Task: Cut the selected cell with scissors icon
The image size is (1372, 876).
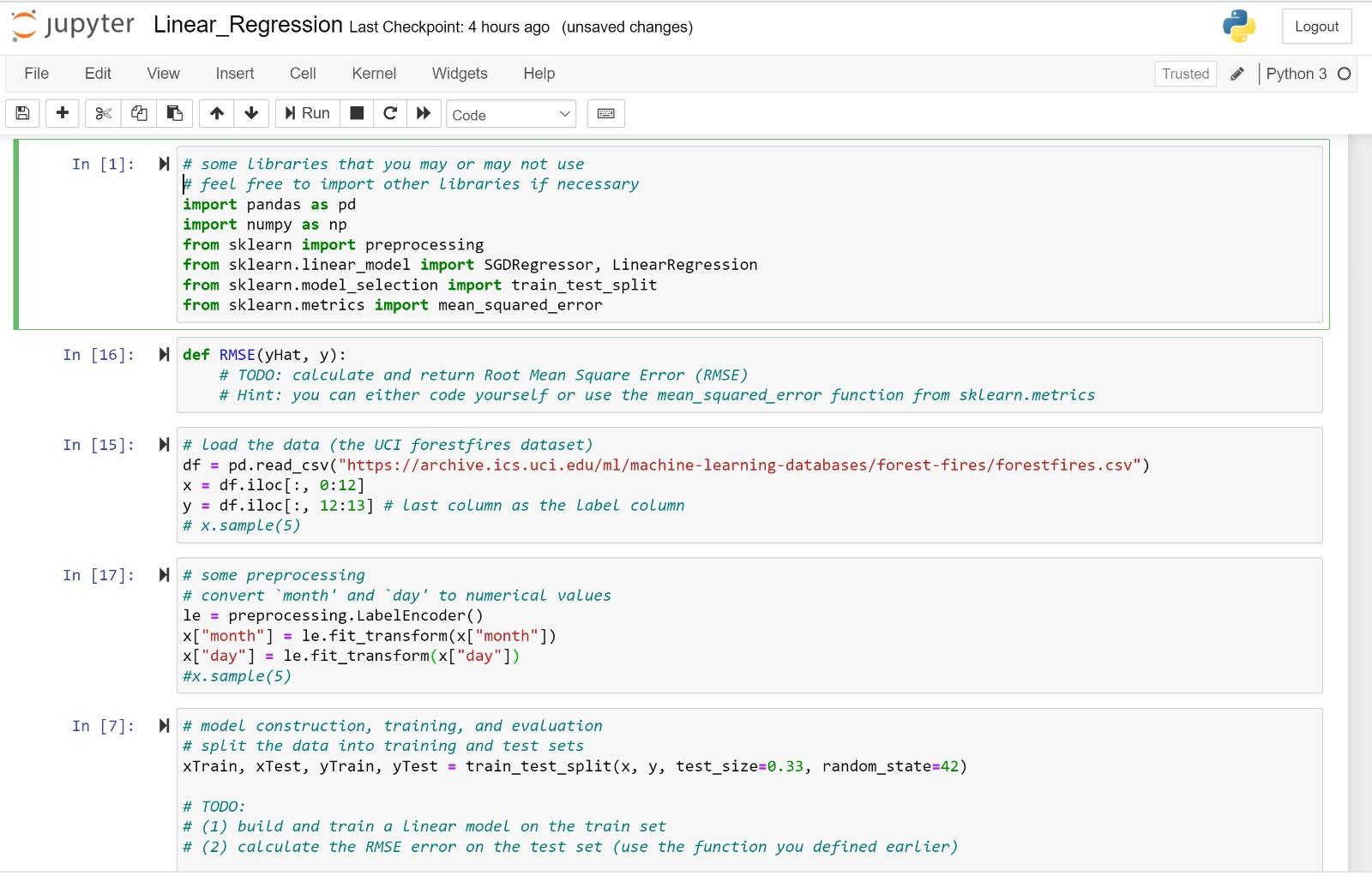Action: [102, 113]
